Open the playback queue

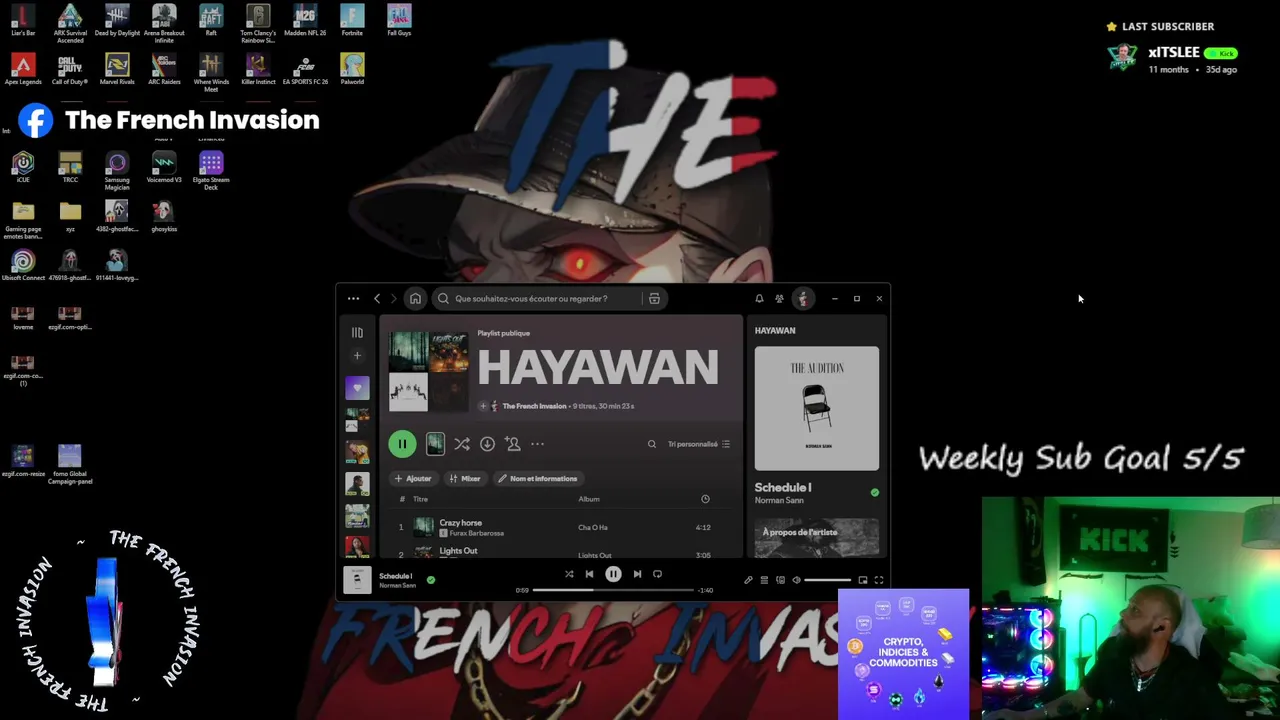pos(764,580)
